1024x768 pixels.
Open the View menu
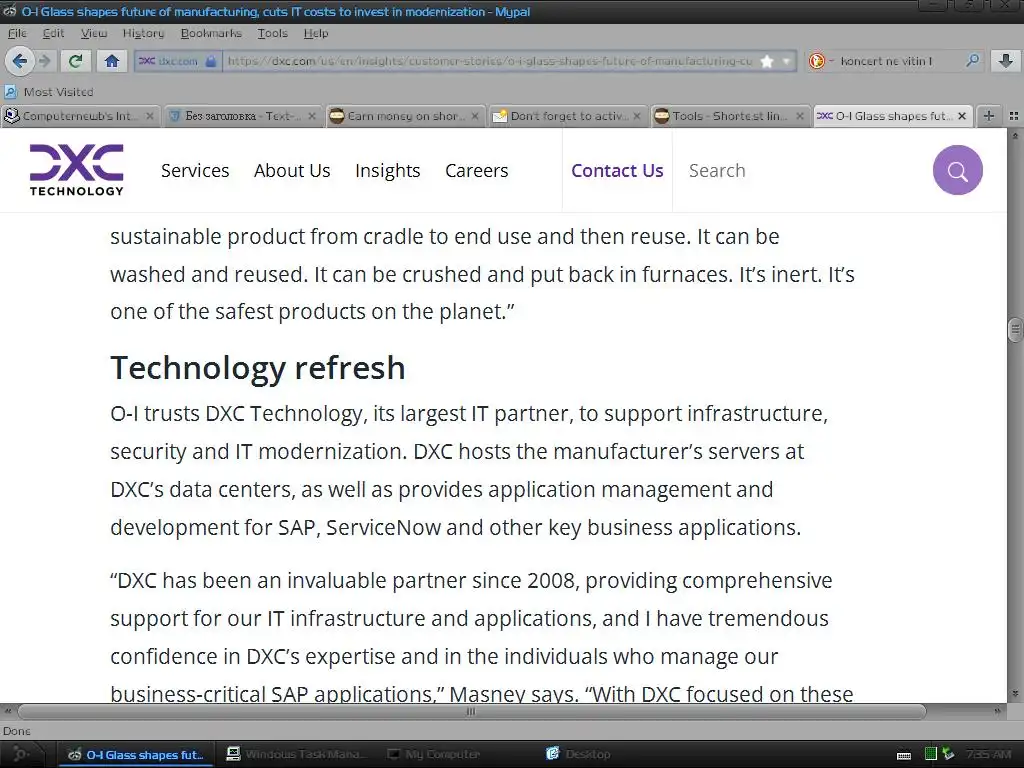[93, 33]
